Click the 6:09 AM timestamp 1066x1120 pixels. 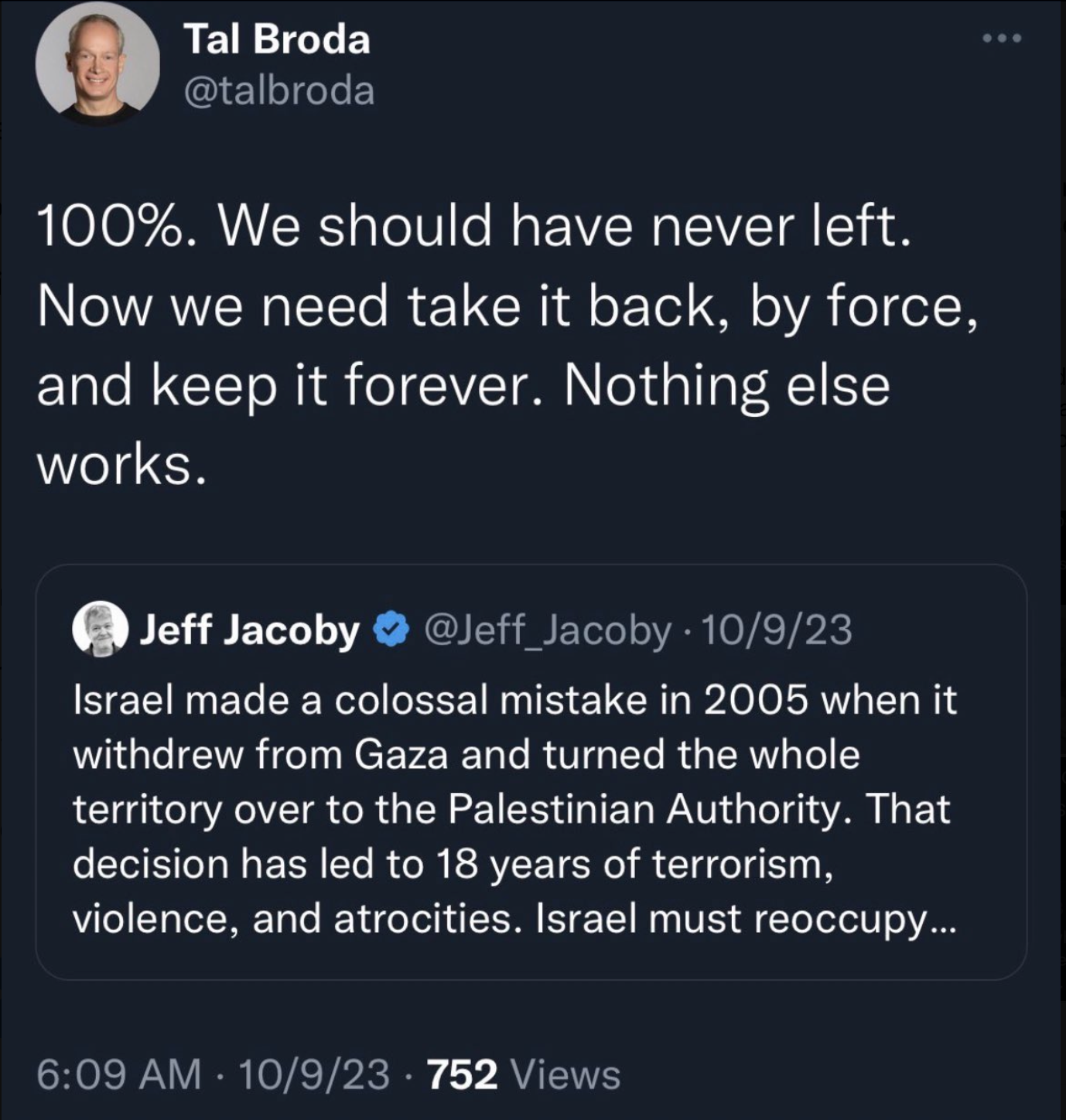(118, 1074)
